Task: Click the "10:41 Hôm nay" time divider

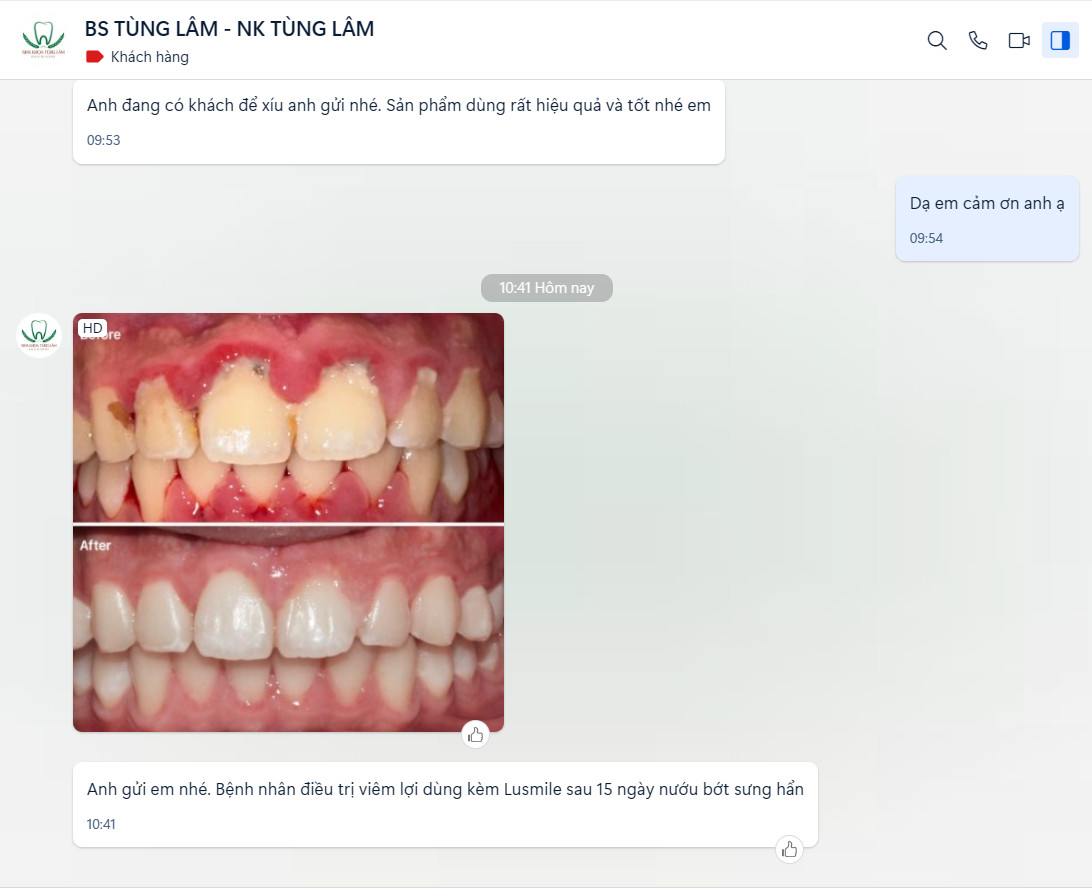Action: tap(546, 288)
